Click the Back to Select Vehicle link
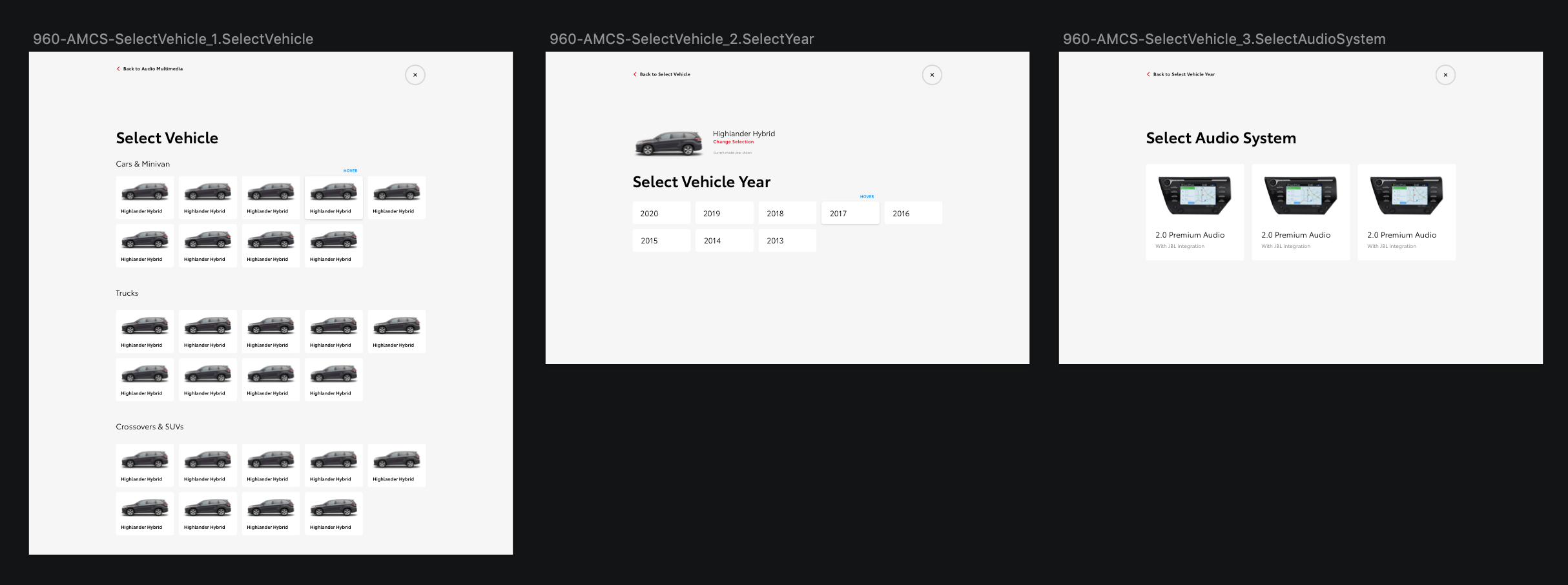The width and height of the screenshot is (1568, 585). coord(662,74)
